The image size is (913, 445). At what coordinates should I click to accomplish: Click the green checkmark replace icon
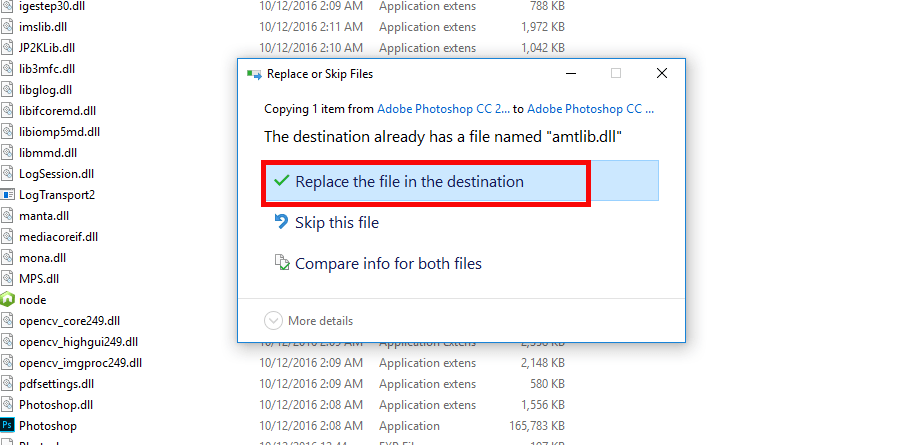click(279, 182)
